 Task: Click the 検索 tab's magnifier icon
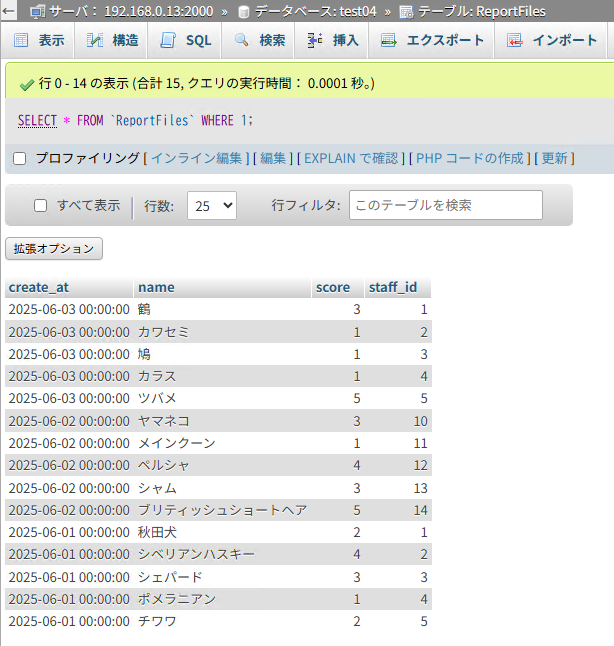pyautogui.click(x=241, y=40)
